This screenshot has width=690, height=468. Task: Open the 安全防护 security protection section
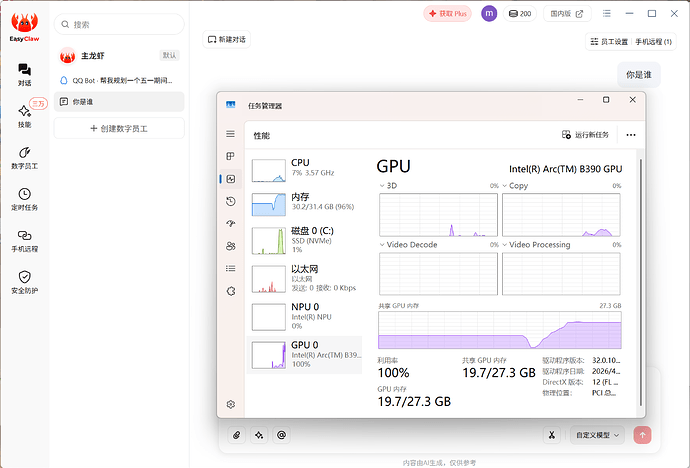pyautogui.click(x=24, y=282)
